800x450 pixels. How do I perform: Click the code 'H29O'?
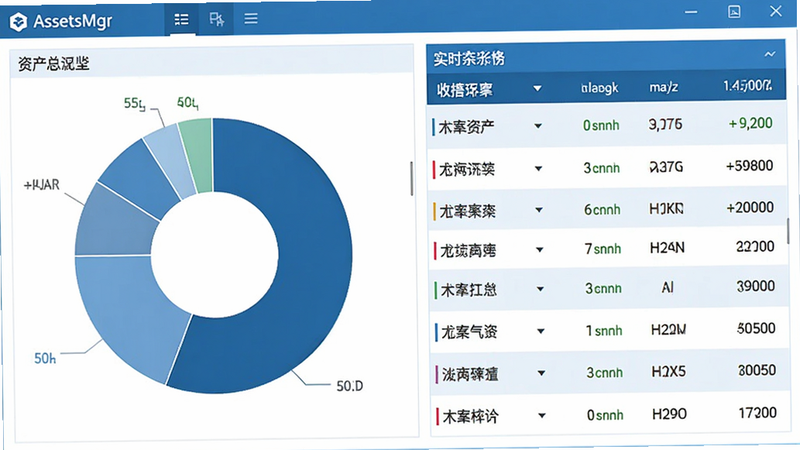pos(669,414)
